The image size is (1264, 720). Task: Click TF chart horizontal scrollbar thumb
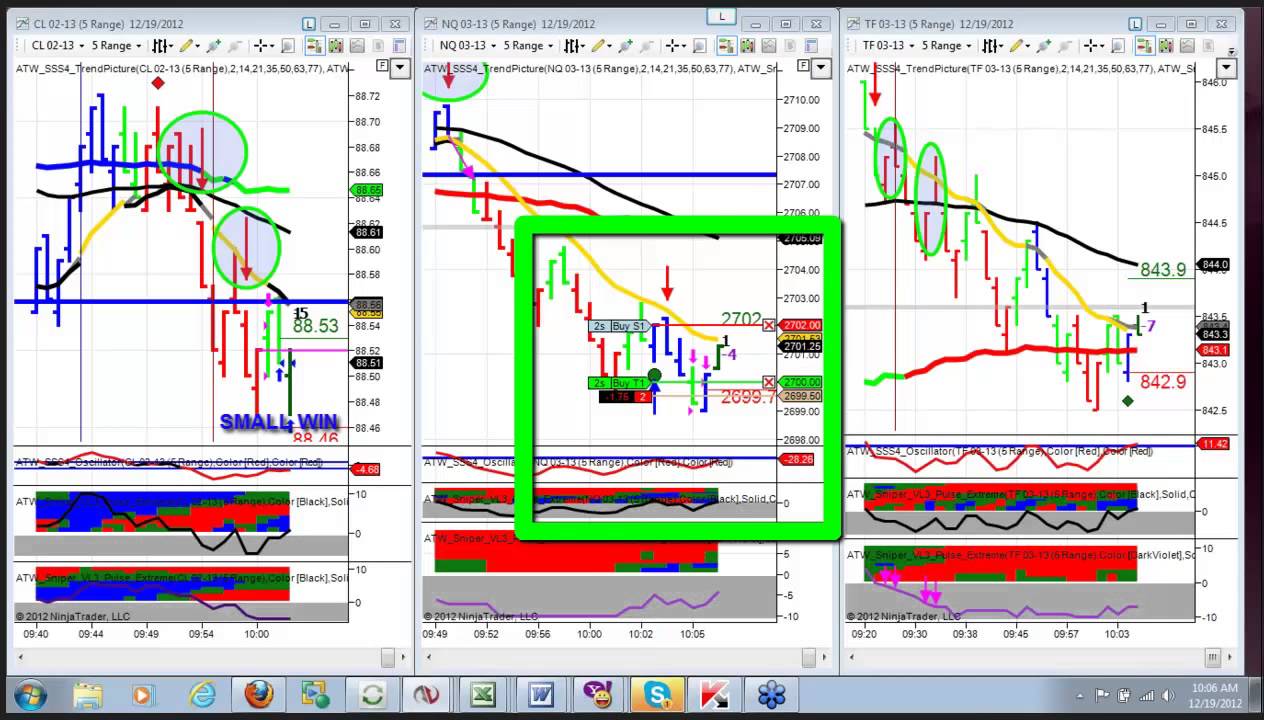point(1213,657)
